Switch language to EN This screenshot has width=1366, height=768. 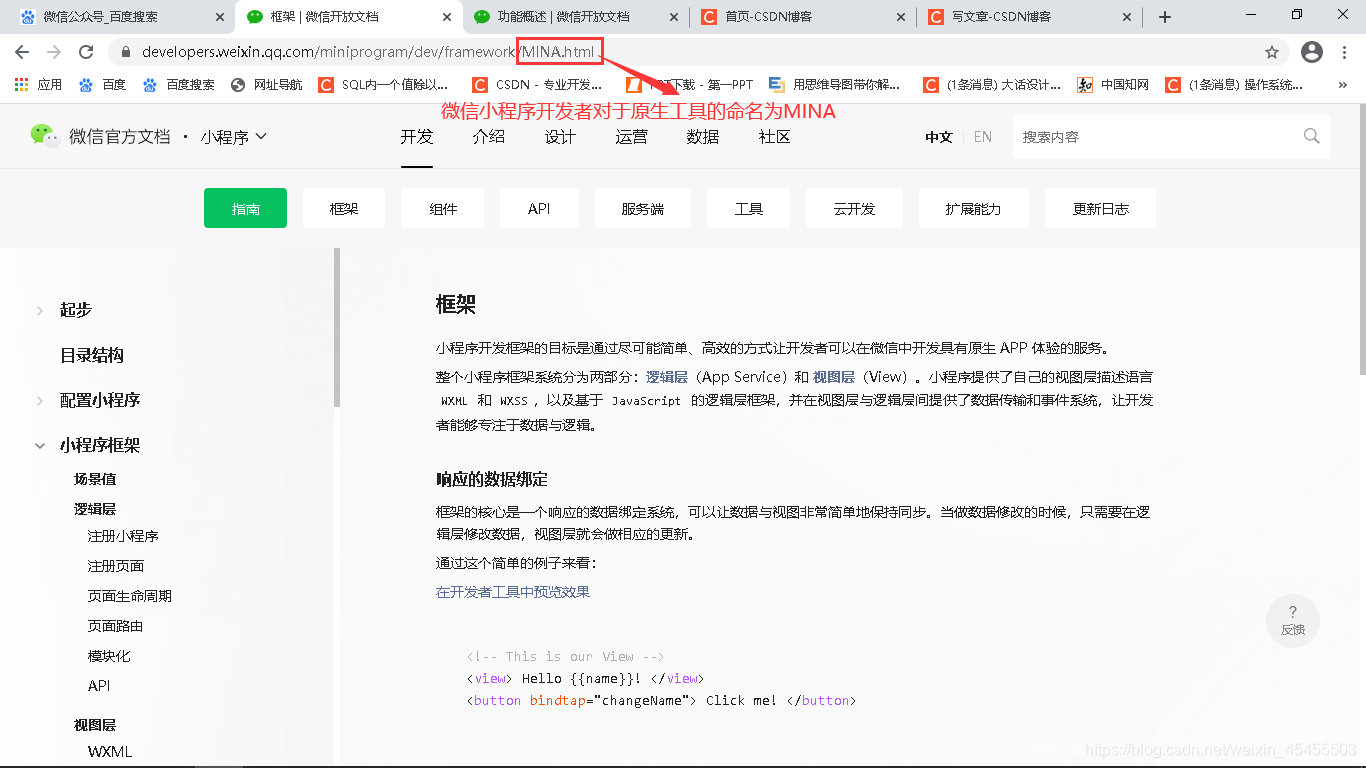(x=983, y=137)
